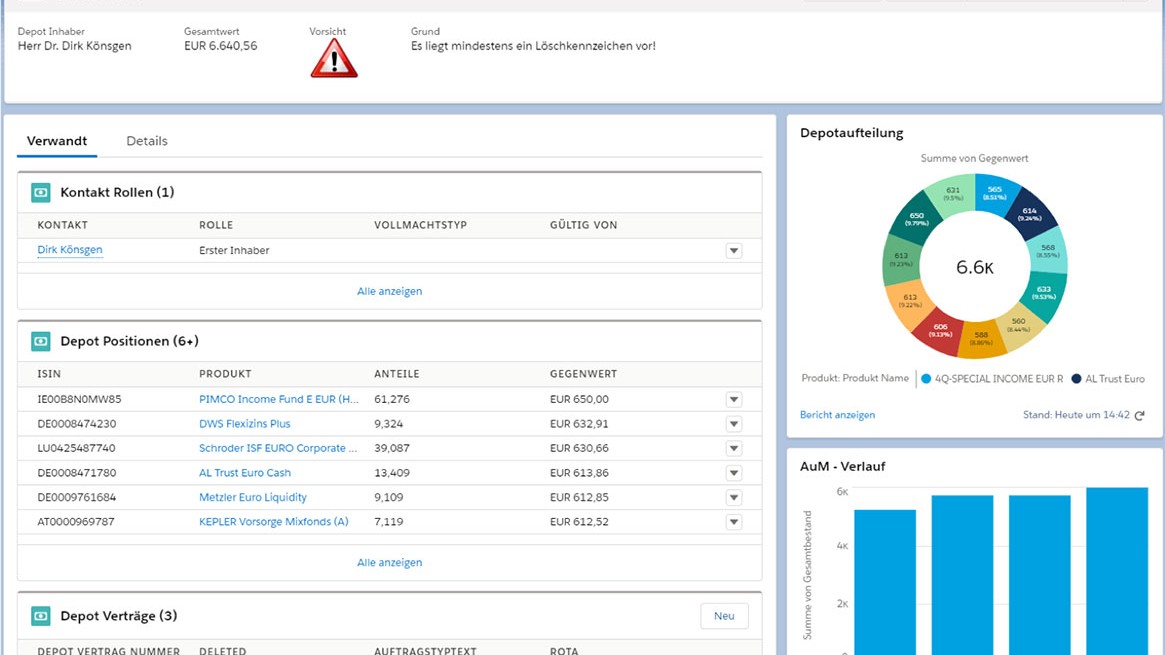Screen dimensions: 1165x655
Task: Click the red 606 donut segment
Action: pyautogui.click(x=939, y=330)
